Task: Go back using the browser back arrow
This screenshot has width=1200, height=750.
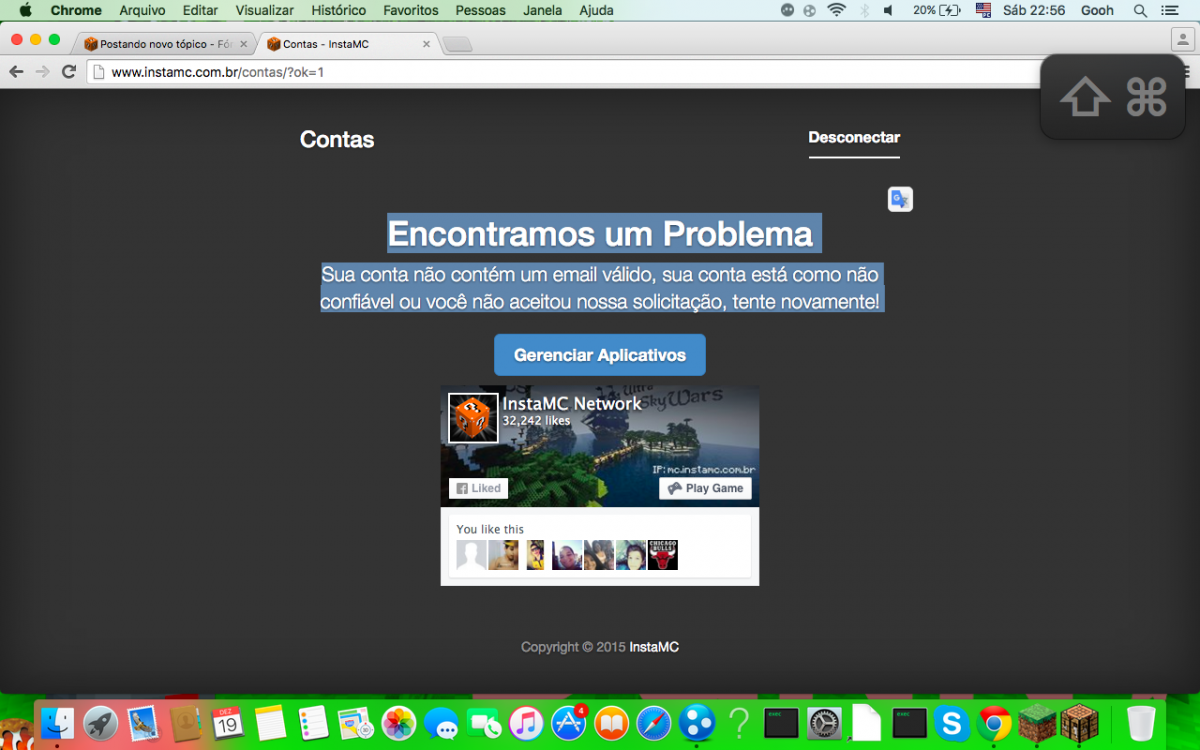Action: click(x=16, y=72)
